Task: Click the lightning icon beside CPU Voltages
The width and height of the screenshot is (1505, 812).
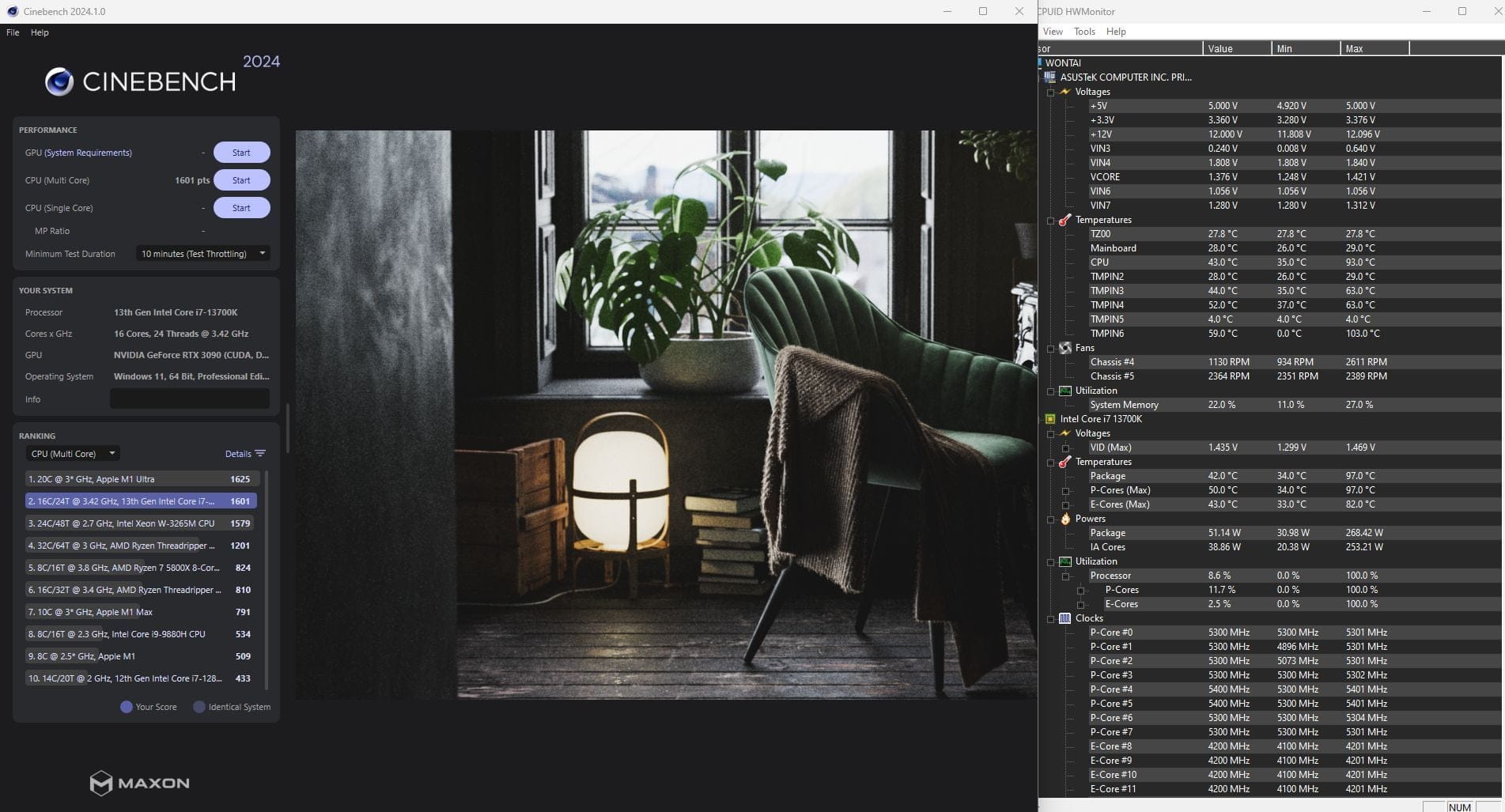Action: click(x=1065, y=433)
